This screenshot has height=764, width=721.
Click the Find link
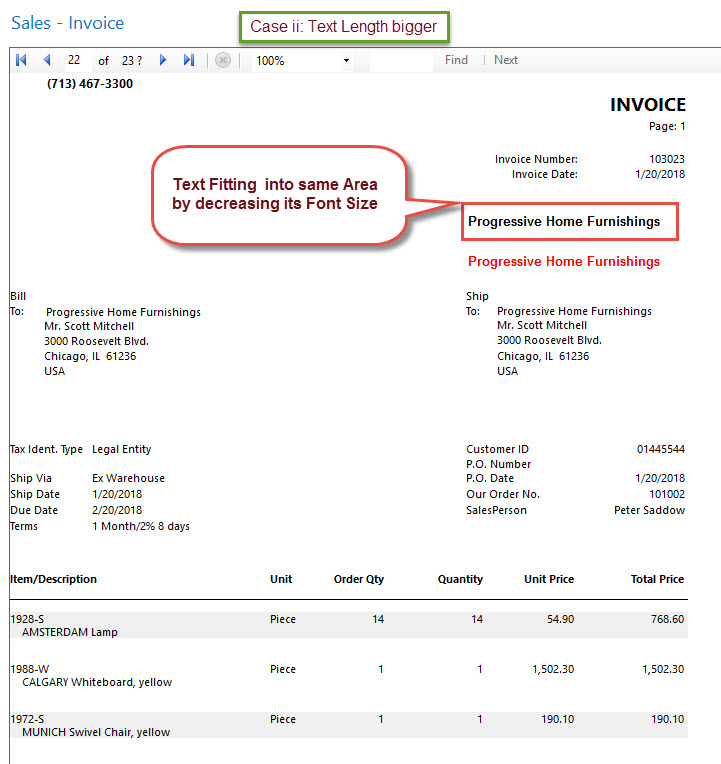[456, 60]
